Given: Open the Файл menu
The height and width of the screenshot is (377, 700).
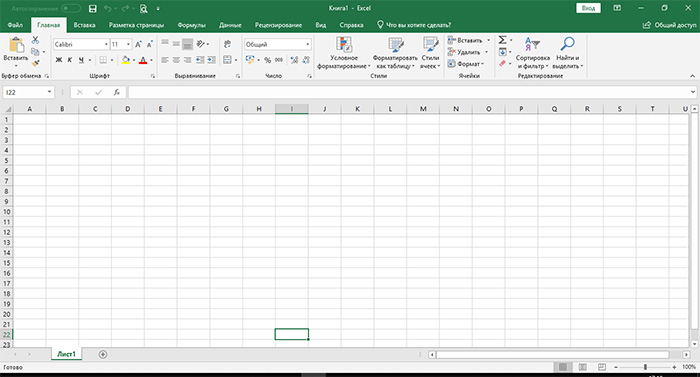Looking at the screenshot, I should point(15,25).
